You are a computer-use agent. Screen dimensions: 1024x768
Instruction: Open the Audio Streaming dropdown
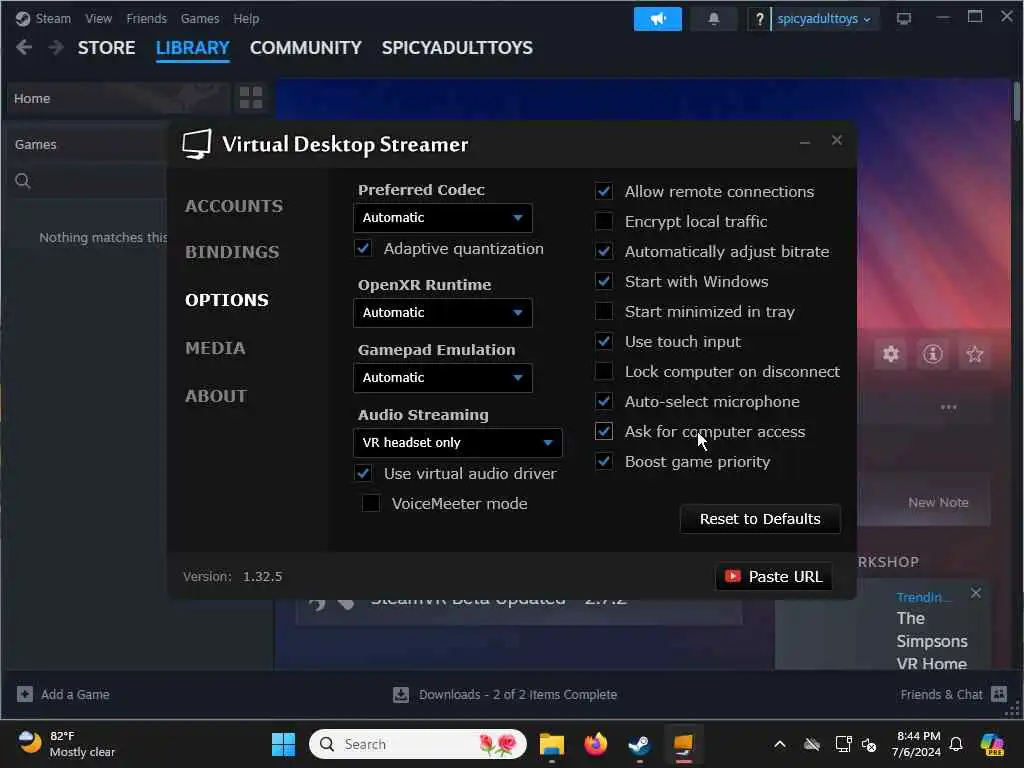pyautogui.click(x=457, y=443)
